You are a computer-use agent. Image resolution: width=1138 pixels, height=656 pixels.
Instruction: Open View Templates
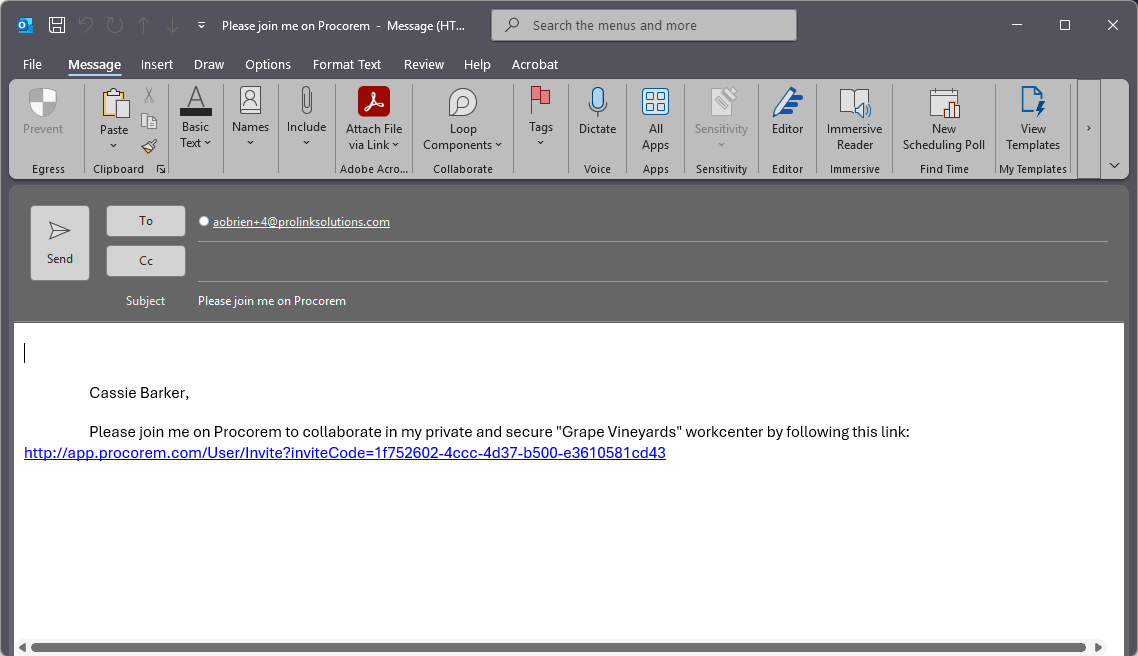pos(1032,103)
